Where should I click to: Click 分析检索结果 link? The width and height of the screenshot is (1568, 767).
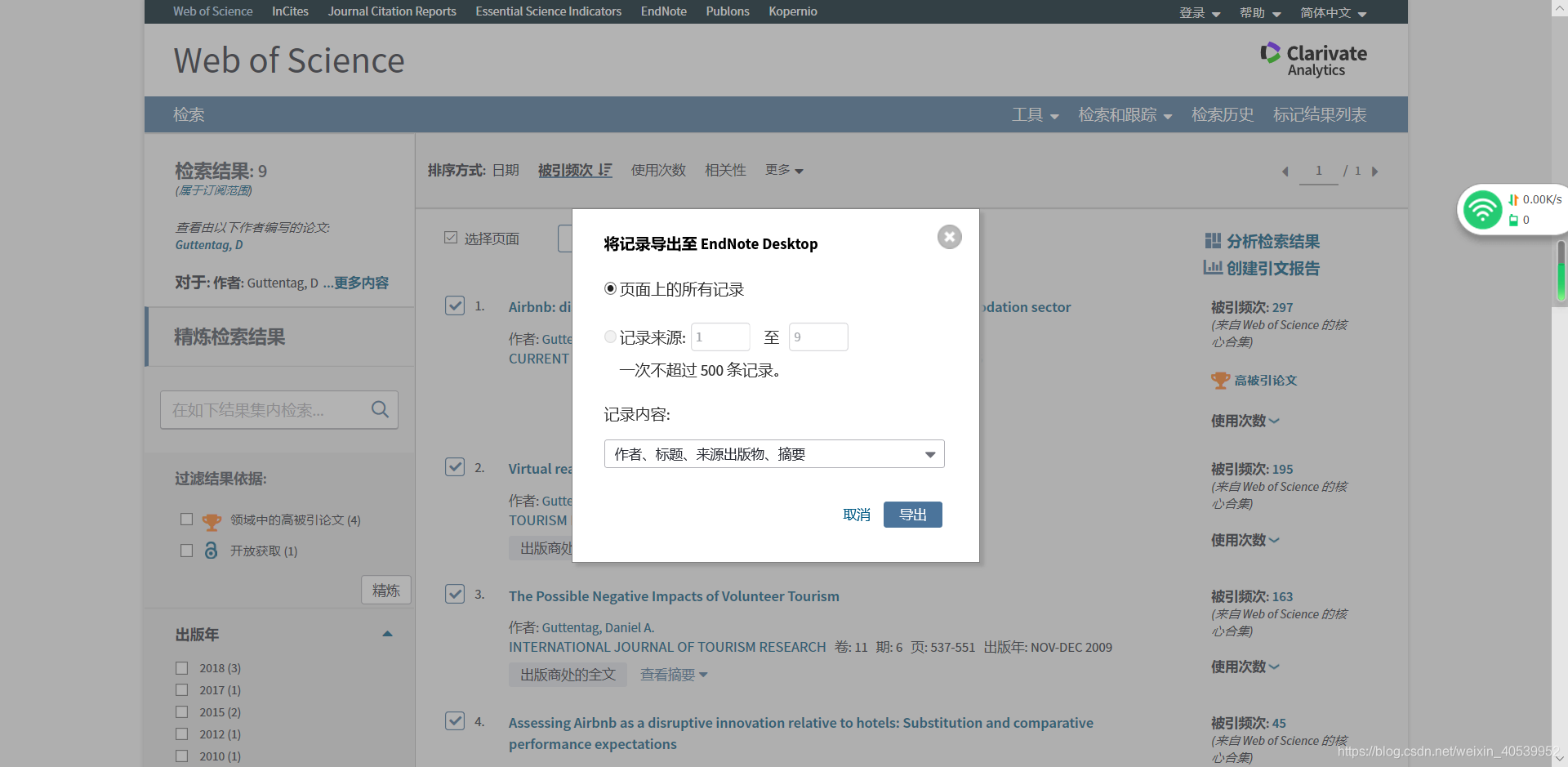(1272, 241)
